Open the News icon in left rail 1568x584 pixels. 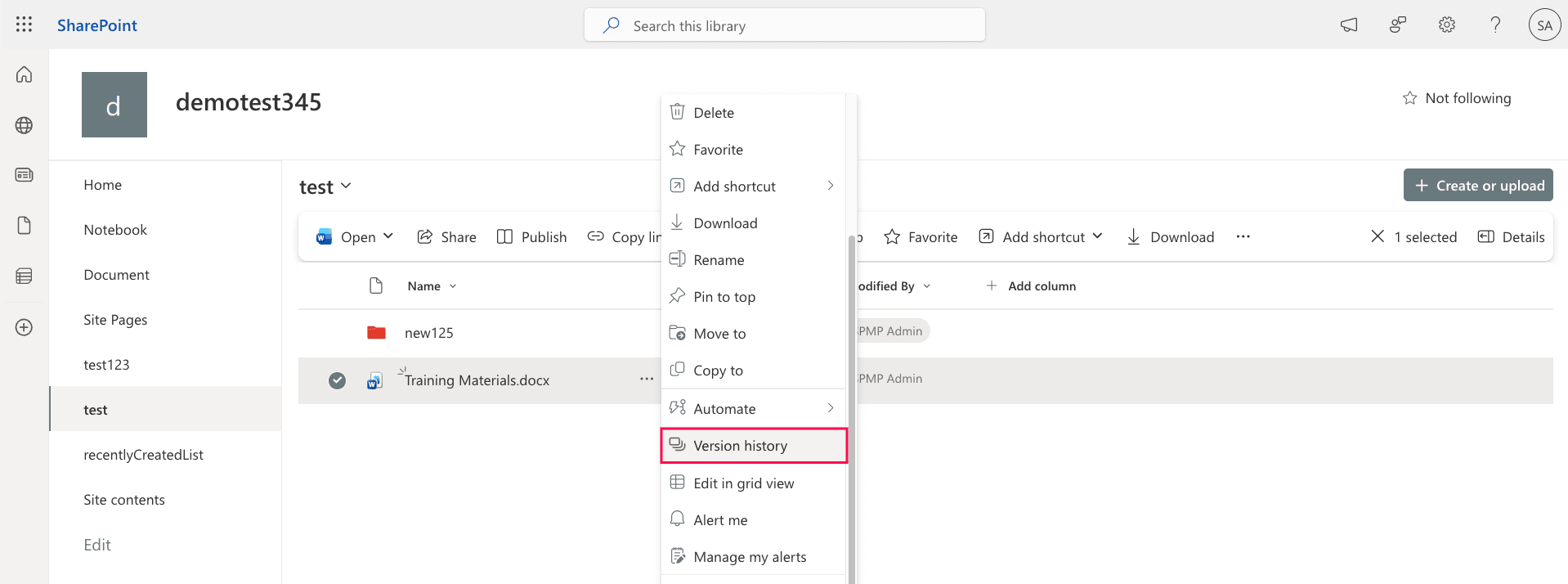[24, 175]
